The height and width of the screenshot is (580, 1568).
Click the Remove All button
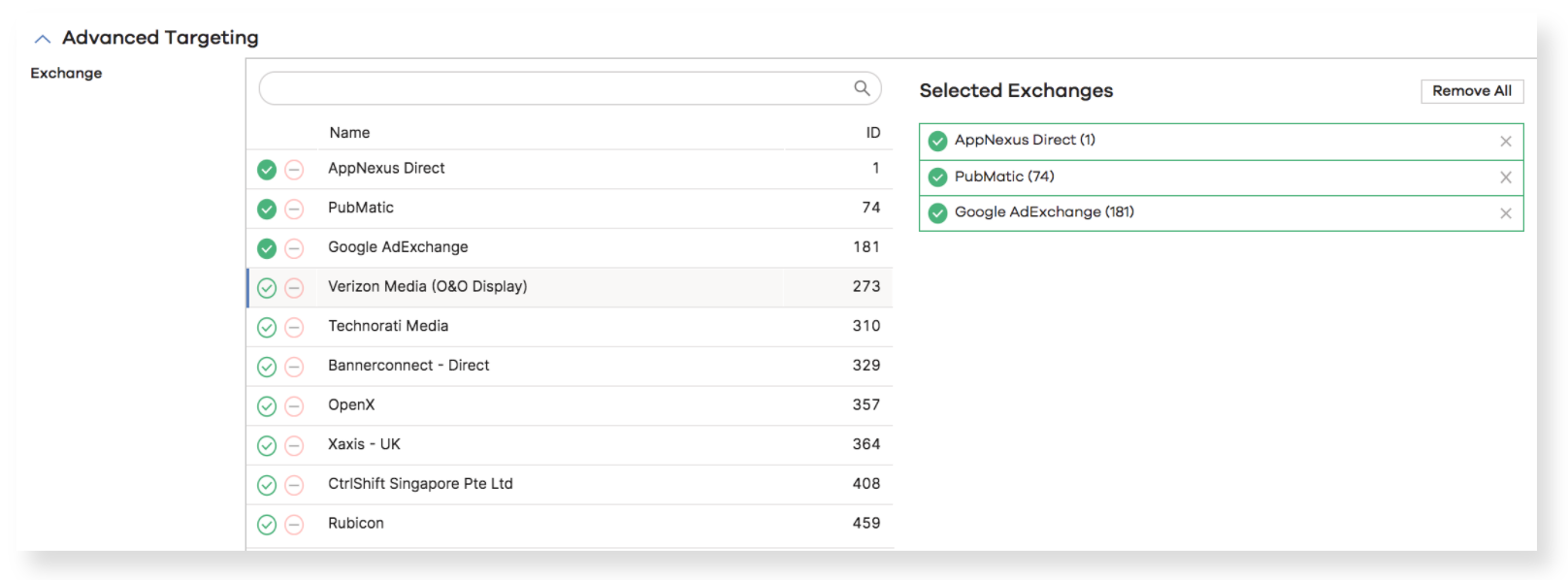(x=1472, y=91)
